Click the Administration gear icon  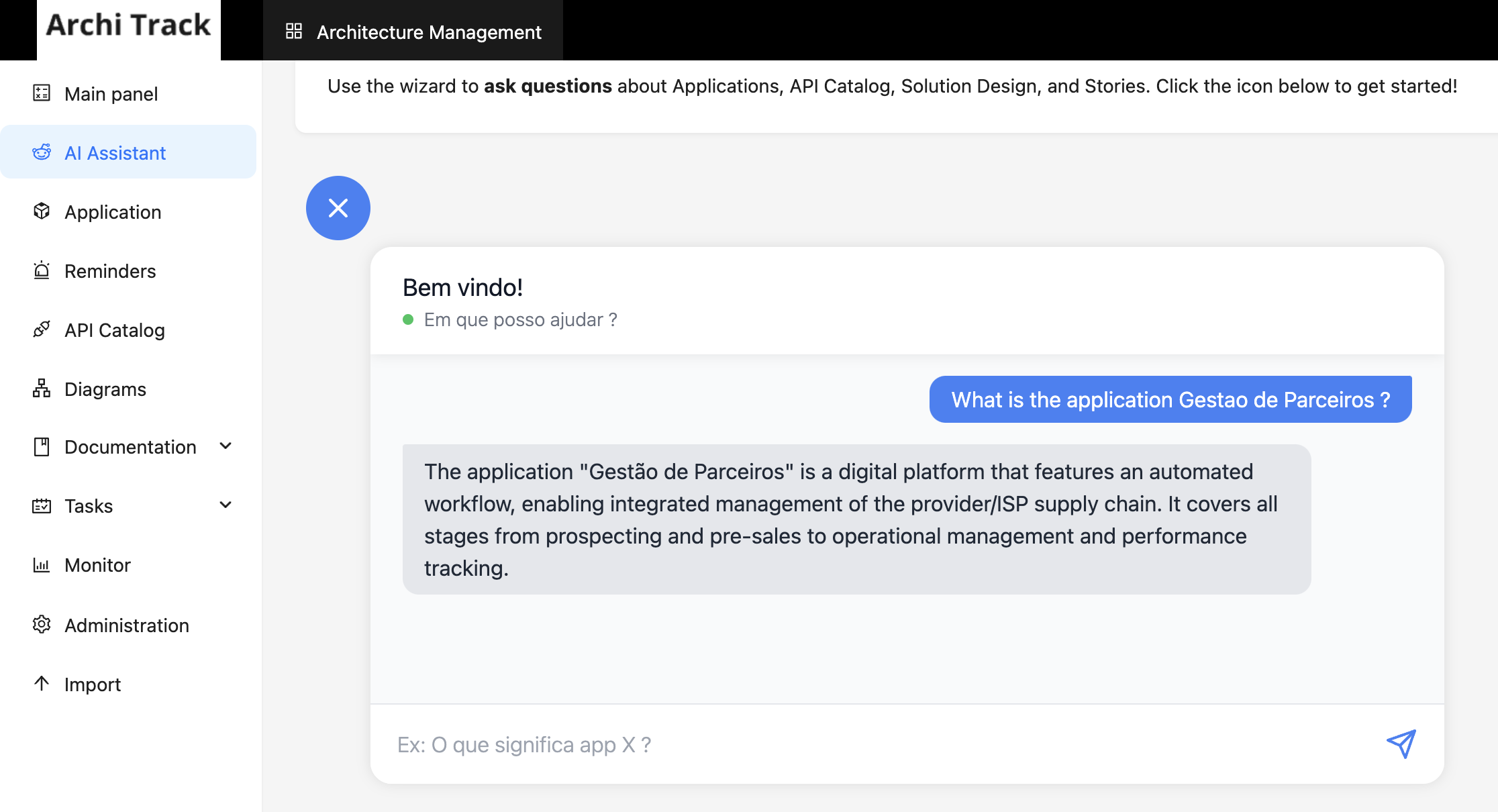42,625
